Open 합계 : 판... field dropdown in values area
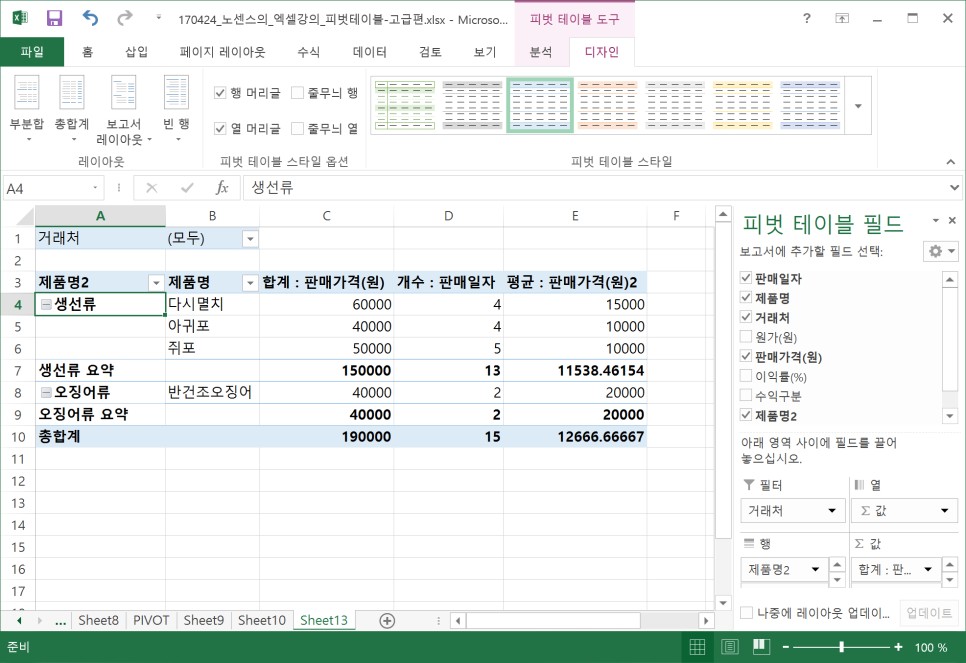This screenshot has height=663, width=966. [928, 569]
